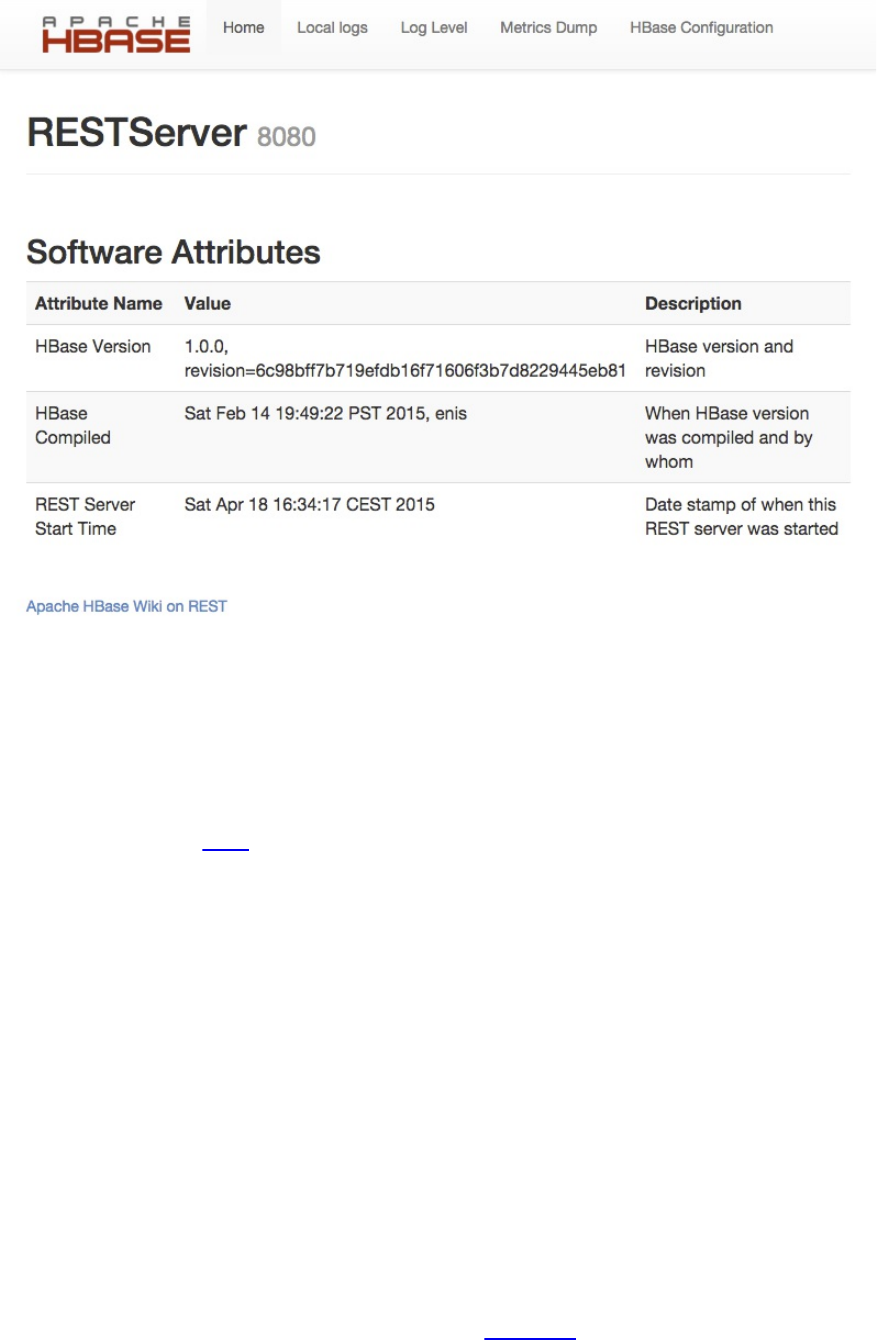The width and height of the screenshot is (877, 1340).
Task: Open the Home tab
Action: (x=244, y=28)
